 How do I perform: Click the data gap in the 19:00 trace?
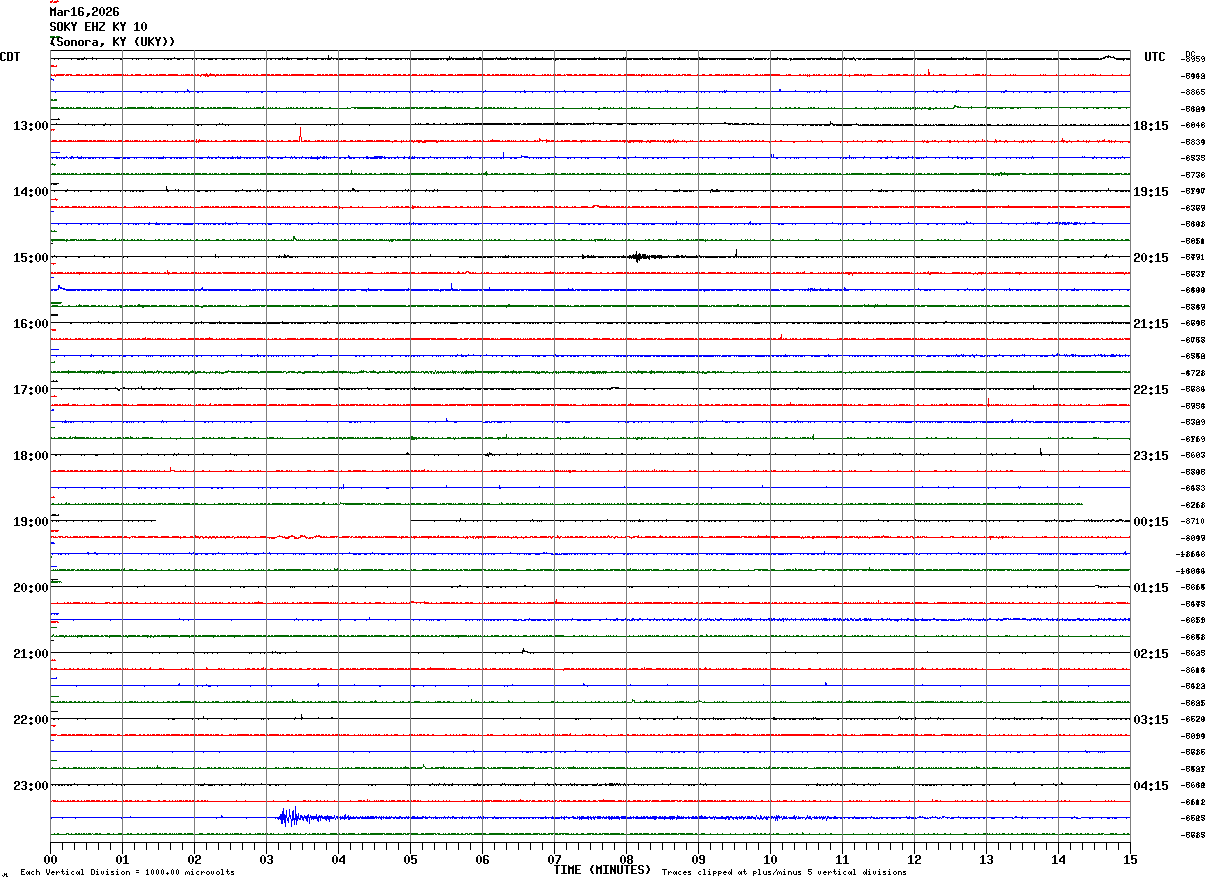282,521
